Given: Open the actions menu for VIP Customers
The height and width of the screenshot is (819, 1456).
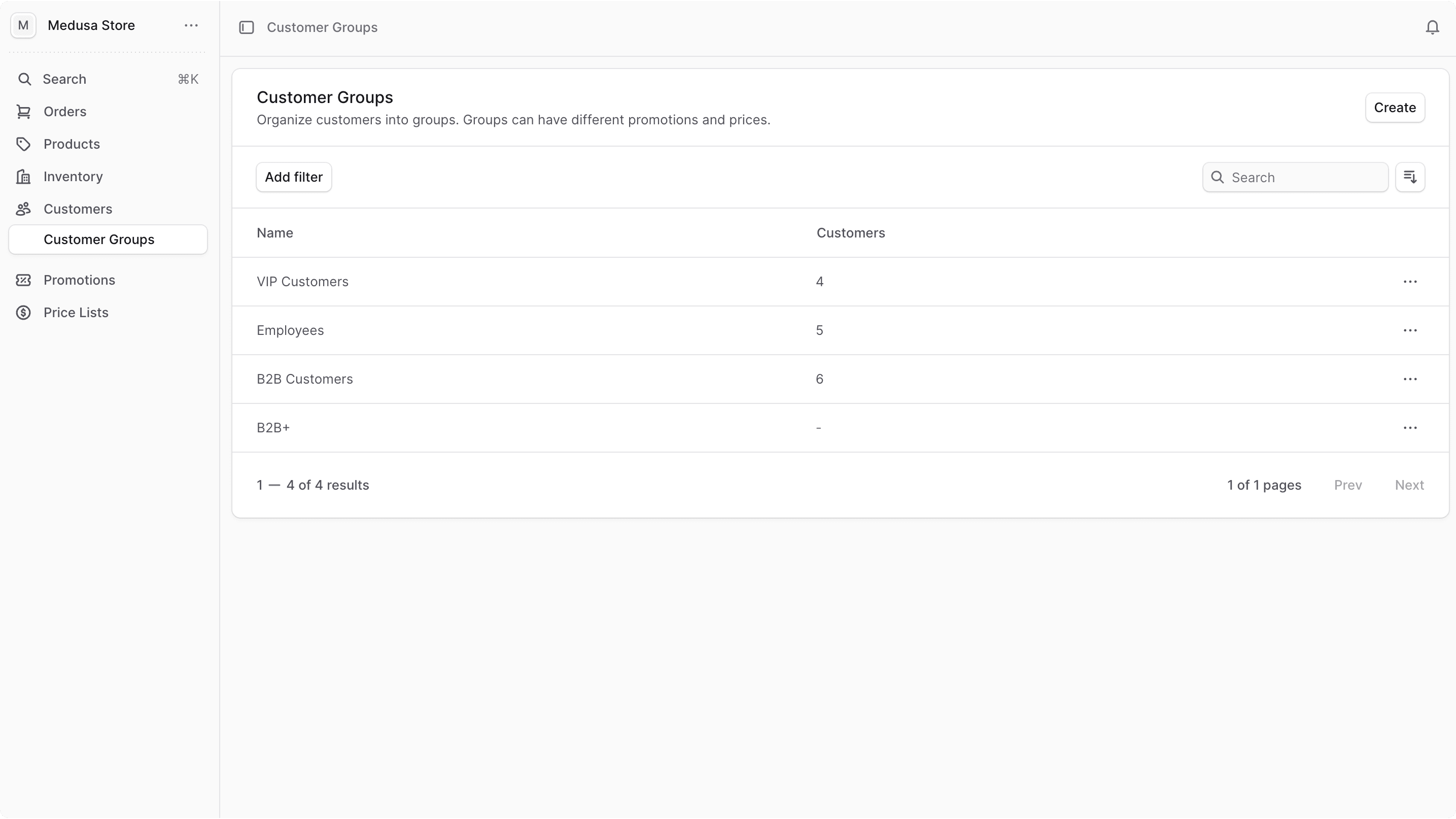Looking at the screenshot, I should (x=1411, y=282).
